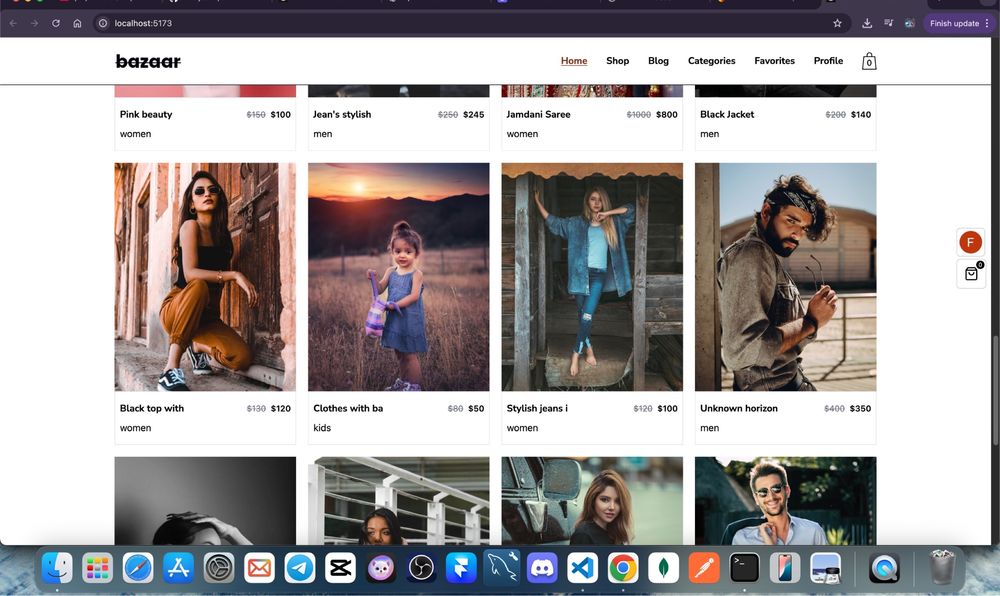Open System Settings in the dock
1000x596 pixels.
point(219,567)
